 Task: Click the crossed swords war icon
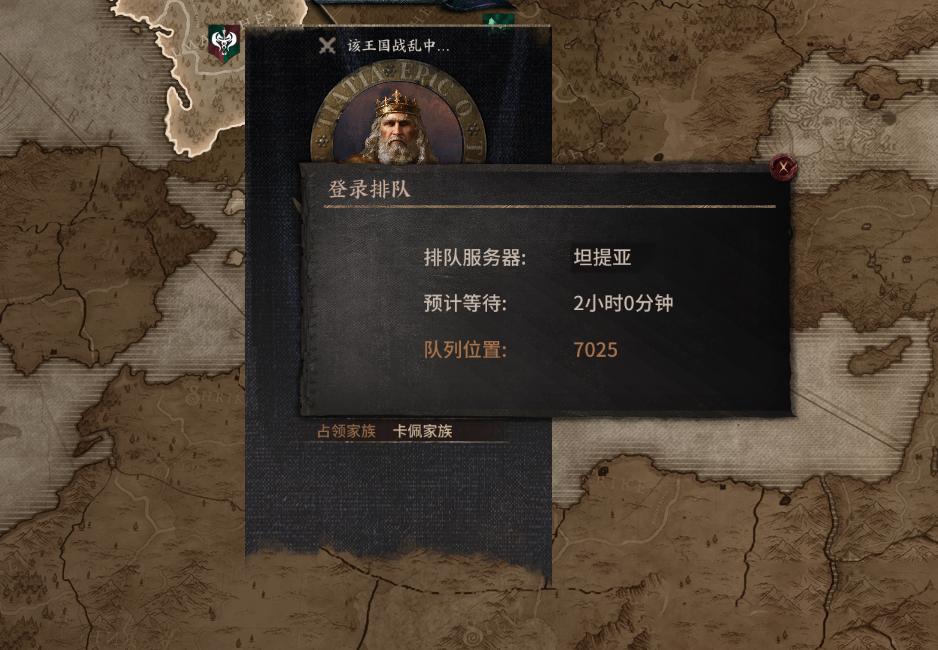[327, 45]
